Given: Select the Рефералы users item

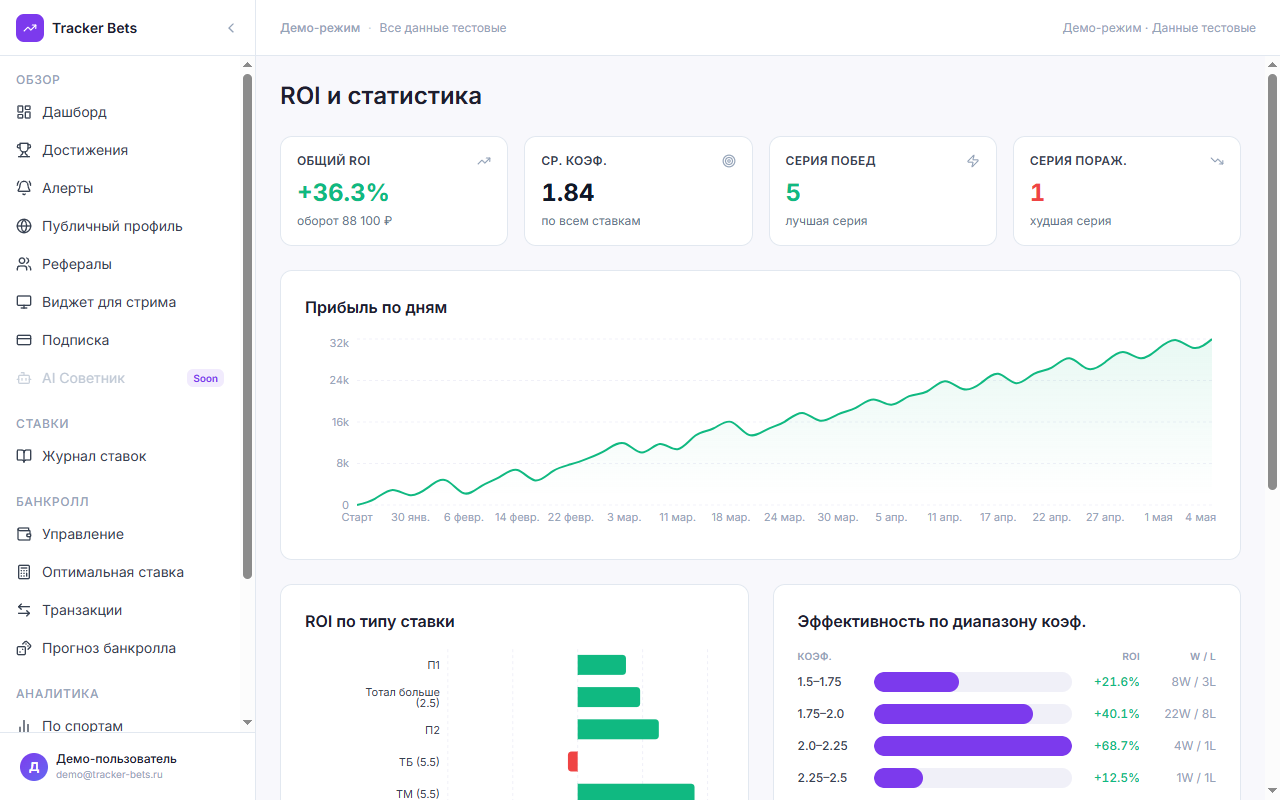Looking at the screenshot, I should [120, 264].
